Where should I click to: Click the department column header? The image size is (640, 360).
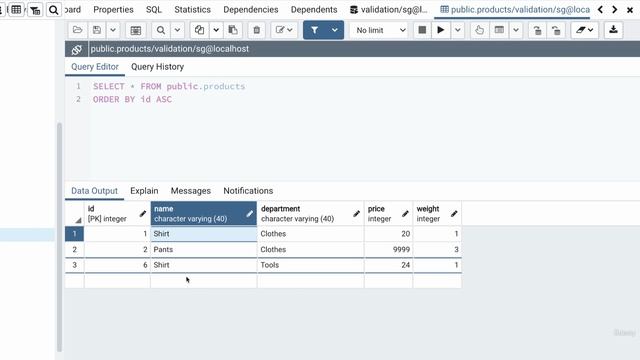311,213
